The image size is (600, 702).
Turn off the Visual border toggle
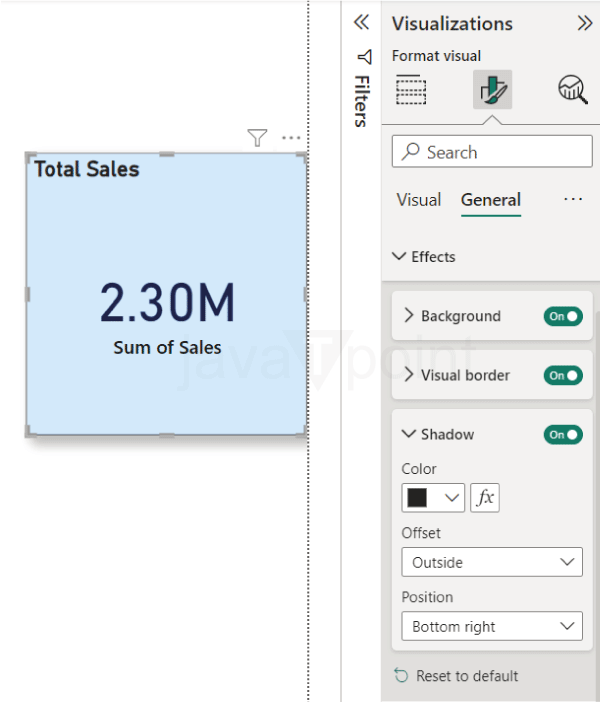(x=563, y=375)
